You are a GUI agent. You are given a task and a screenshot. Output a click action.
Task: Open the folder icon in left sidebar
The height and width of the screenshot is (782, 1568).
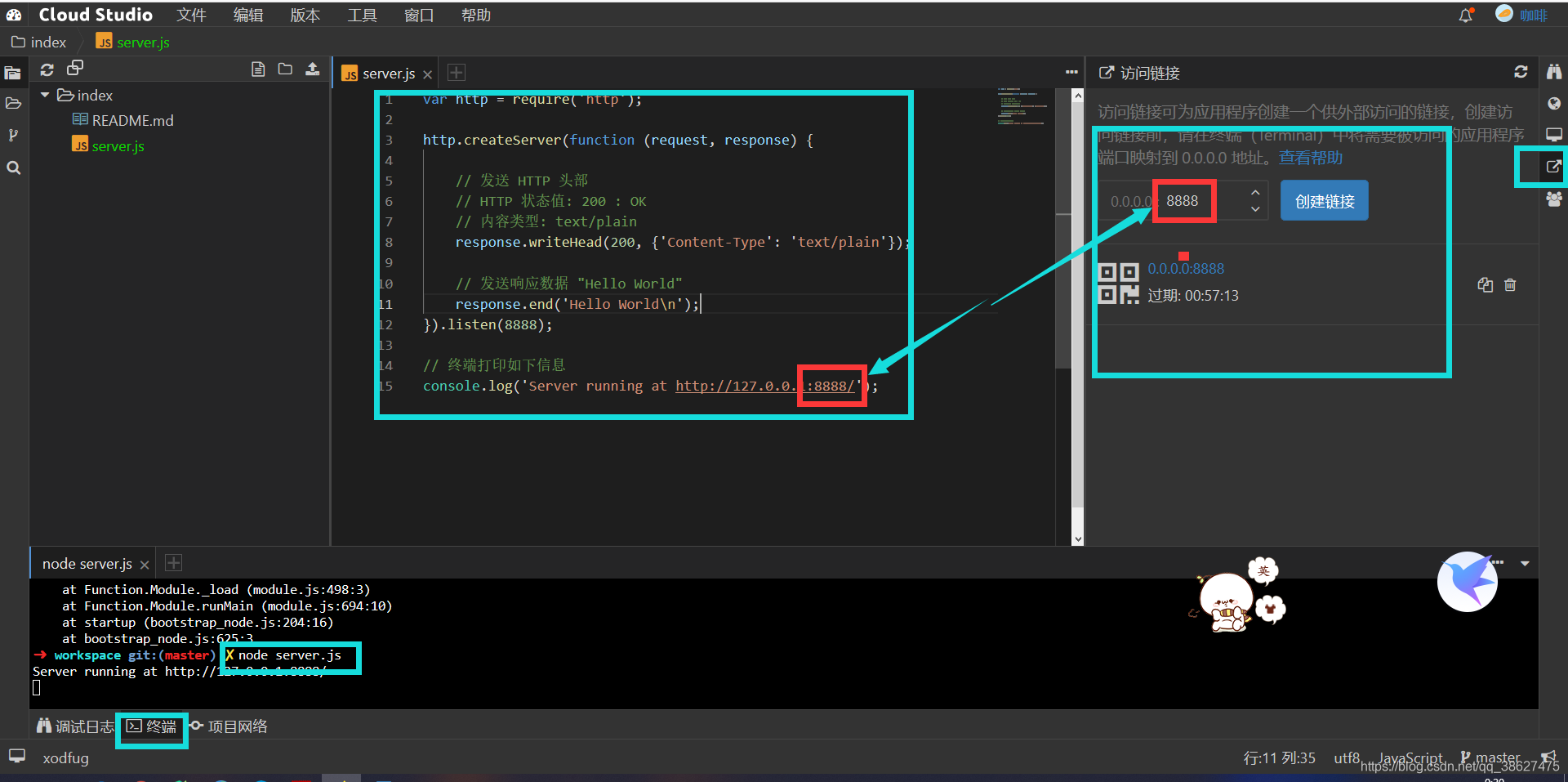[13, 104]
